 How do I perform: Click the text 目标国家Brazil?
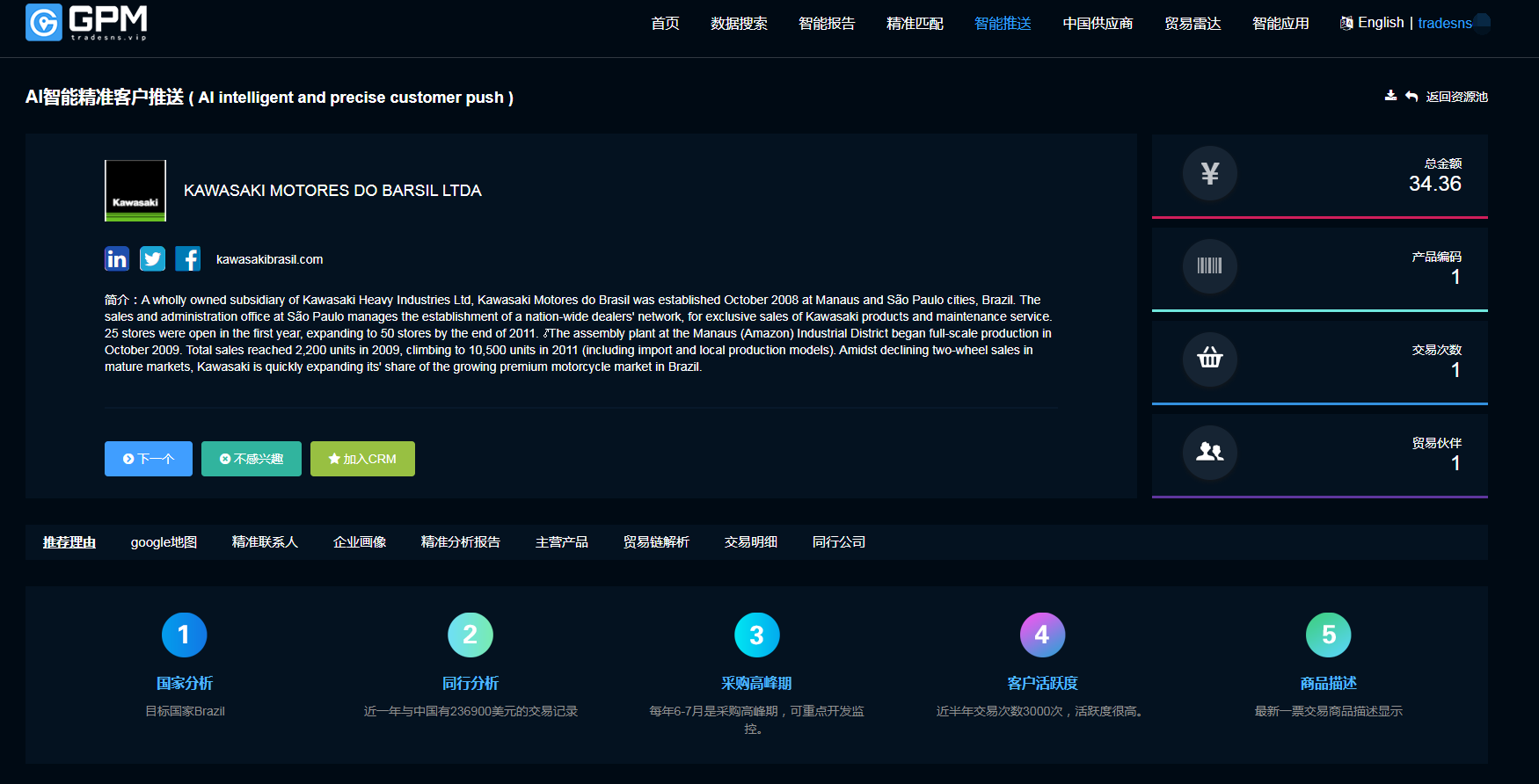(185, 711)
